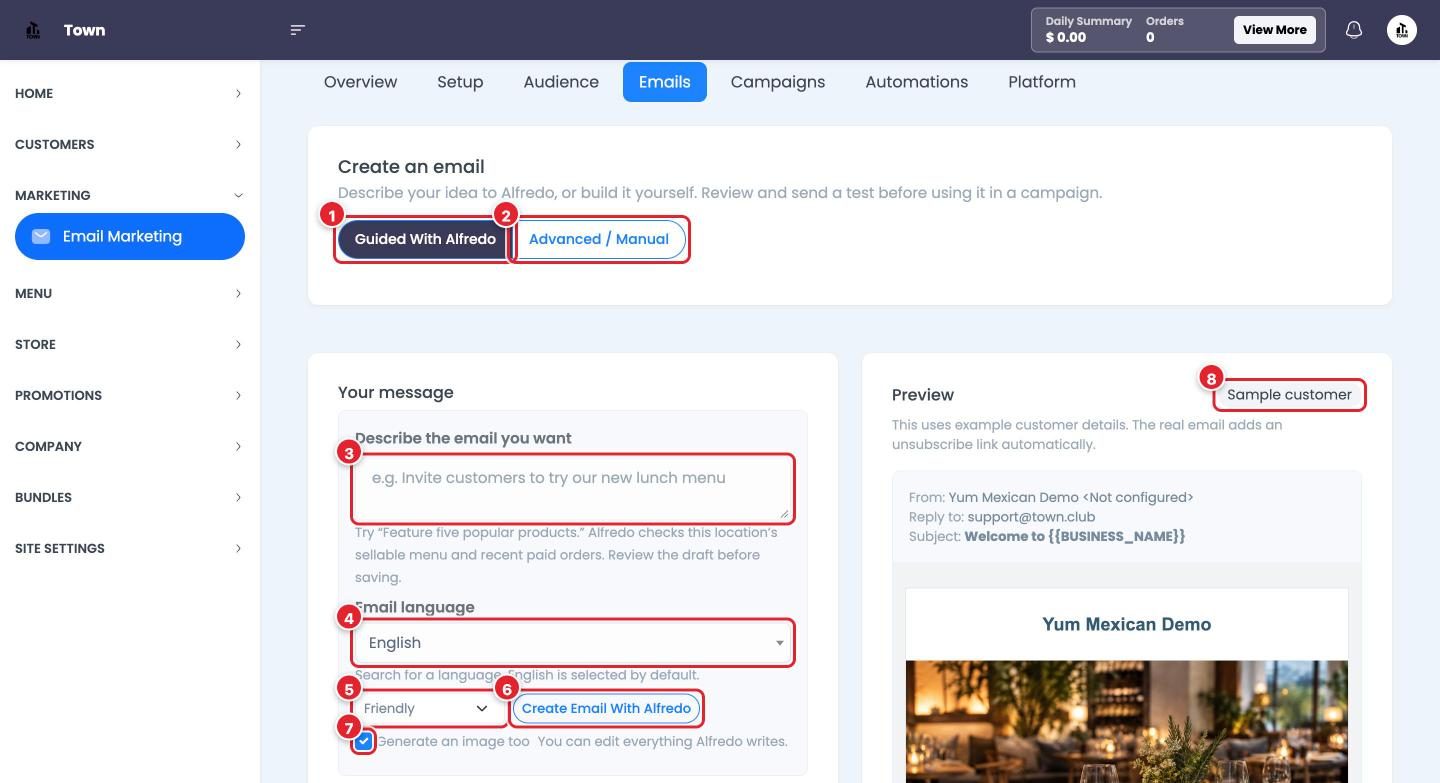Open the Automations tab
This screenshot has width=1440, height=783.
pos(917,82)
